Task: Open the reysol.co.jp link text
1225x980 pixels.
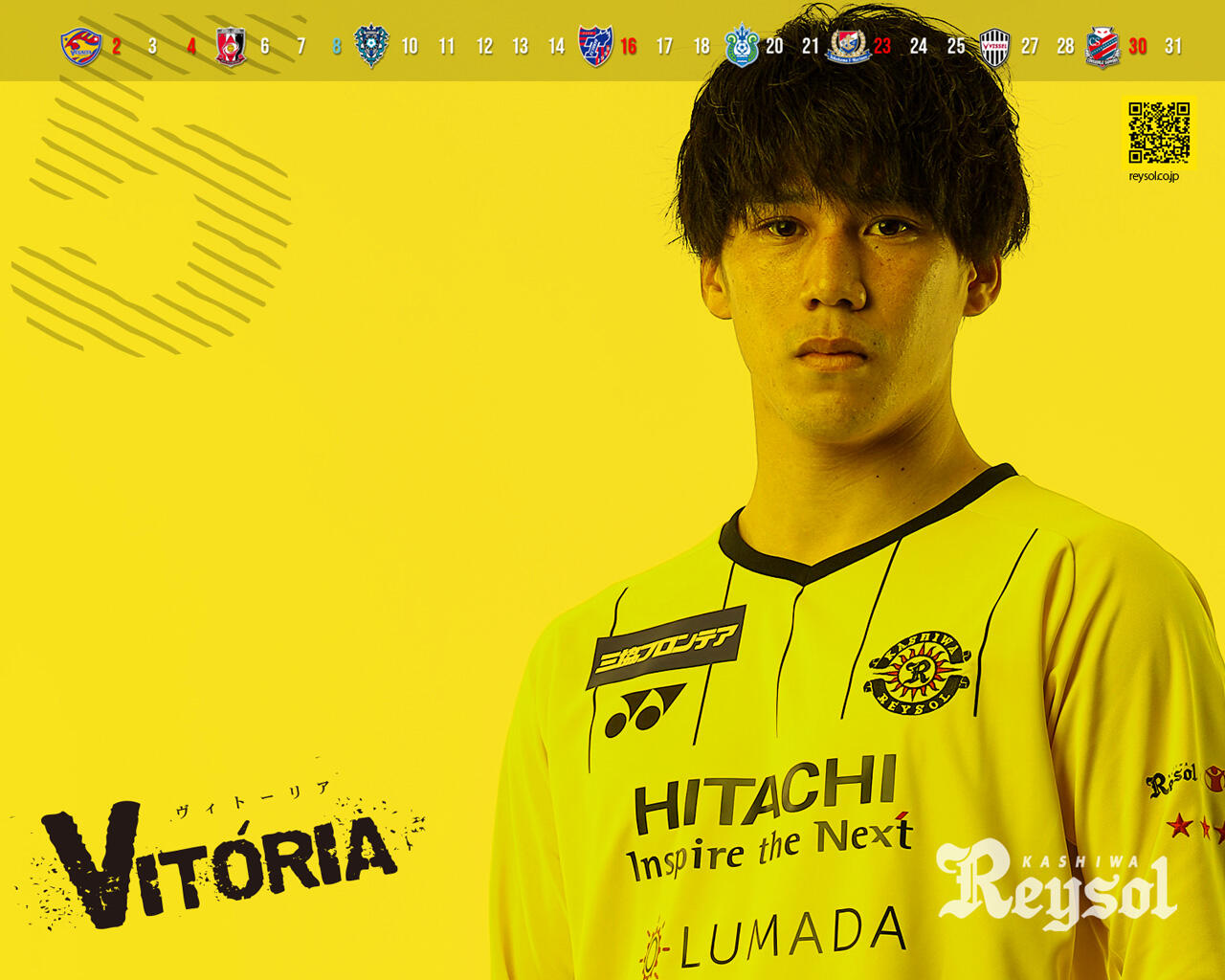Action: (x=1154, y=176)
